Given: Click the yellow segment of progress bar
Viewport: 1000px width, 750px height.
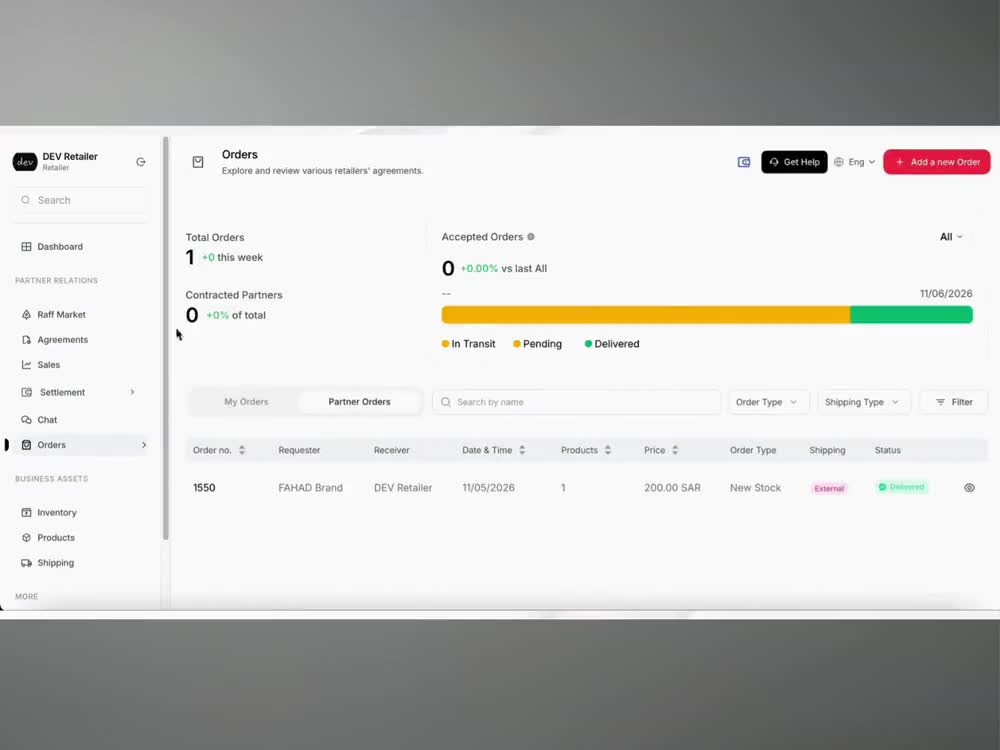Looking at the screenshot, I should (645, 314).
